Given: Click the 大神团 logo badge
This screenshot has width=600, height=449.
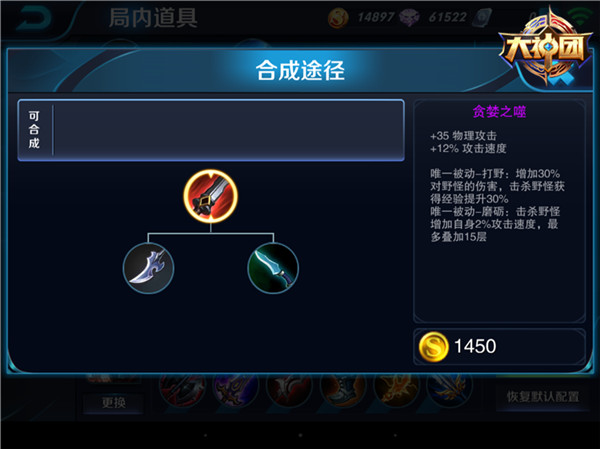Looking at the screenshot, I should [x=545, y=48].
